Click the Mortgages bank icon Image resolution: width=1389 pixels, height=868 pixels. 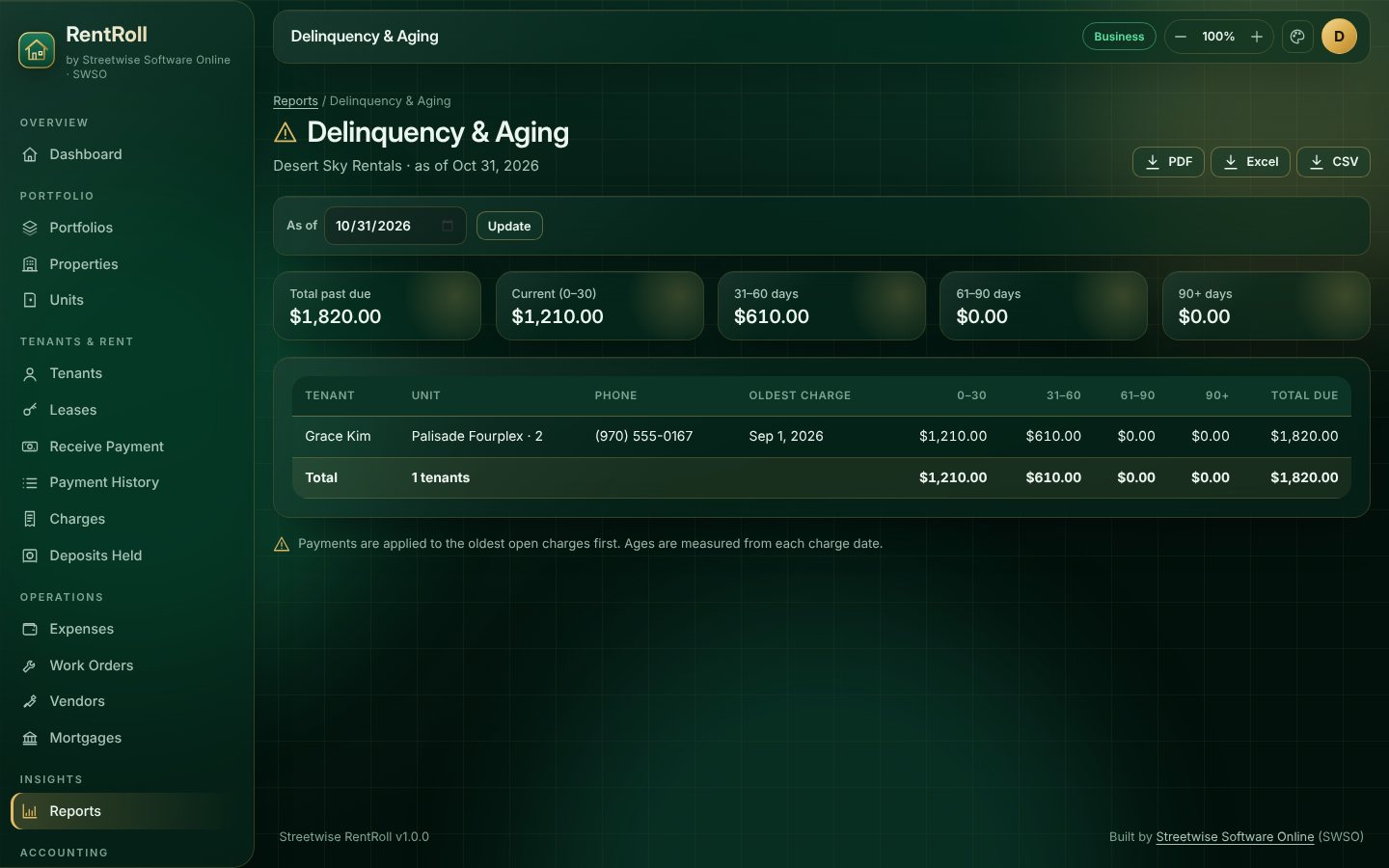[x=30, y=738]
